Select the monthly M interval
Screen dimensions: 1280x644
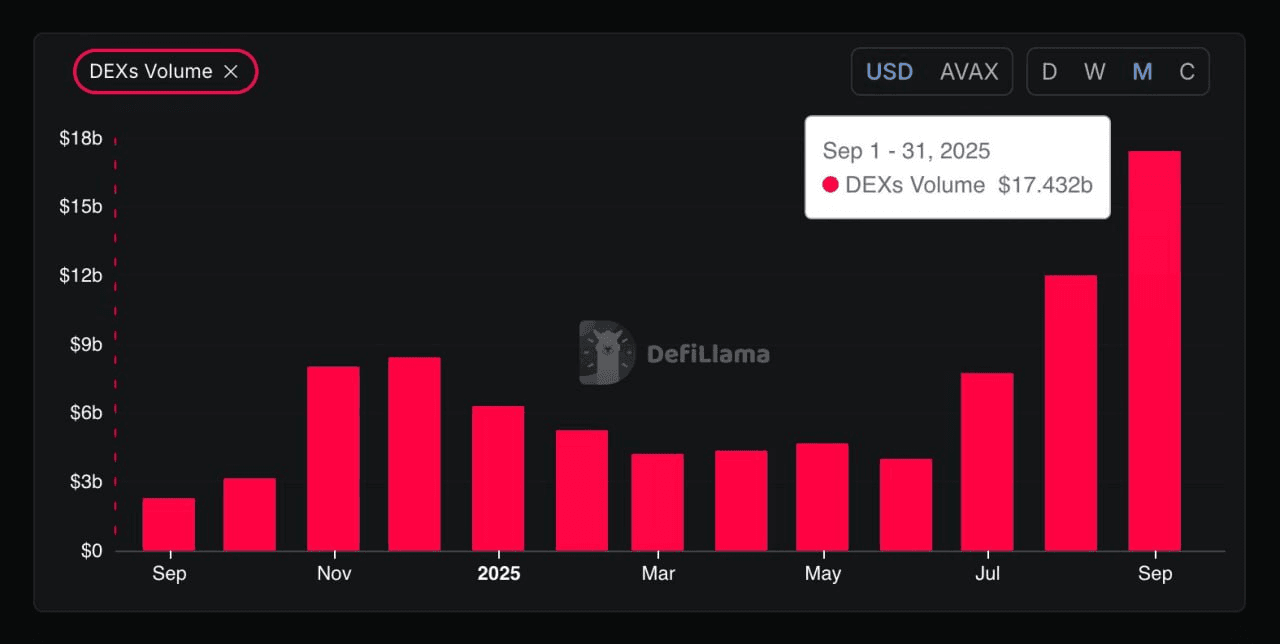[x=1142, y=72]
